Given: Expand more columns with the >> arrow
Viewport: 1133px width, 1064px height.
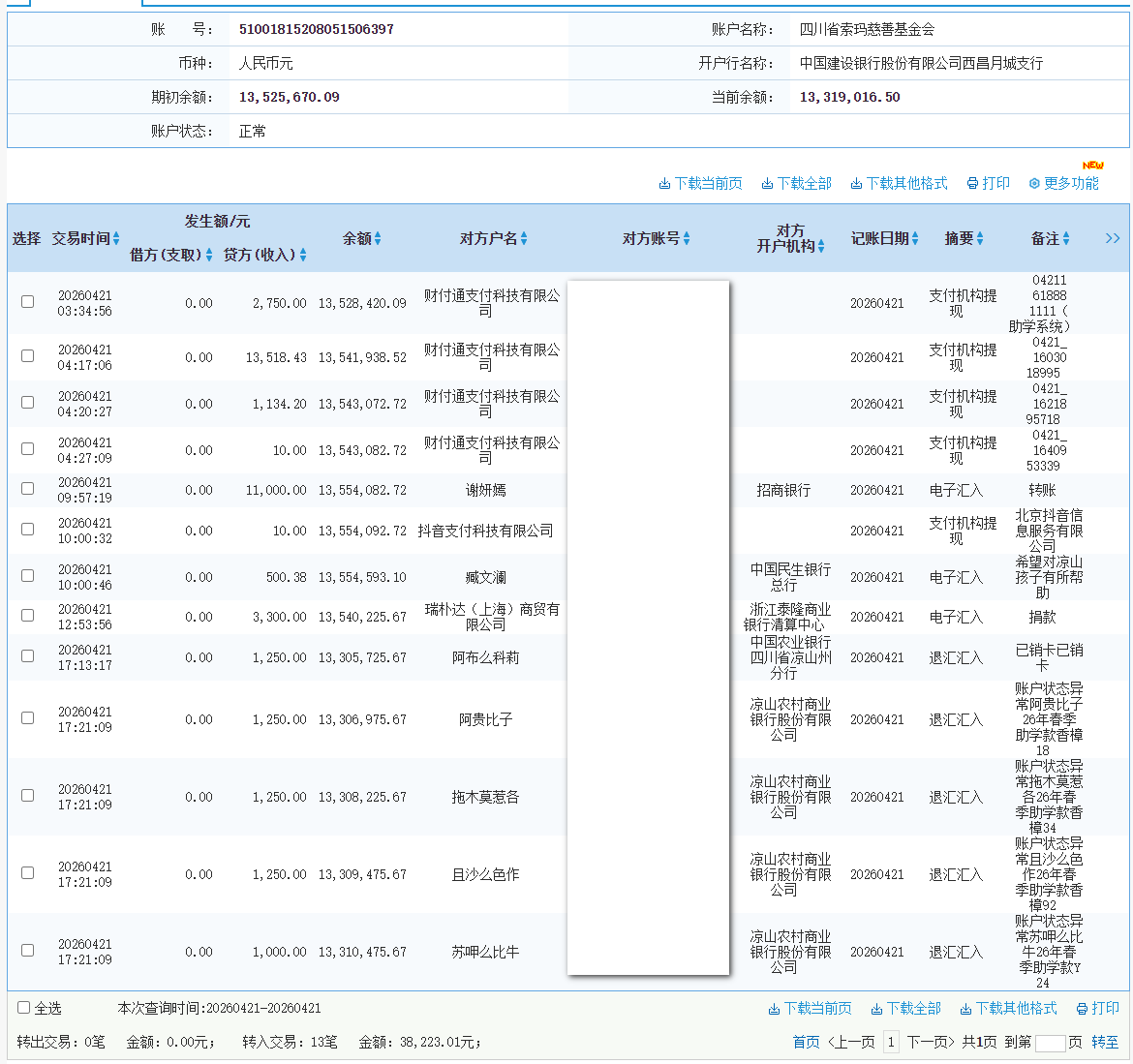Looking at the screenshot, I should pos(1113,238).
